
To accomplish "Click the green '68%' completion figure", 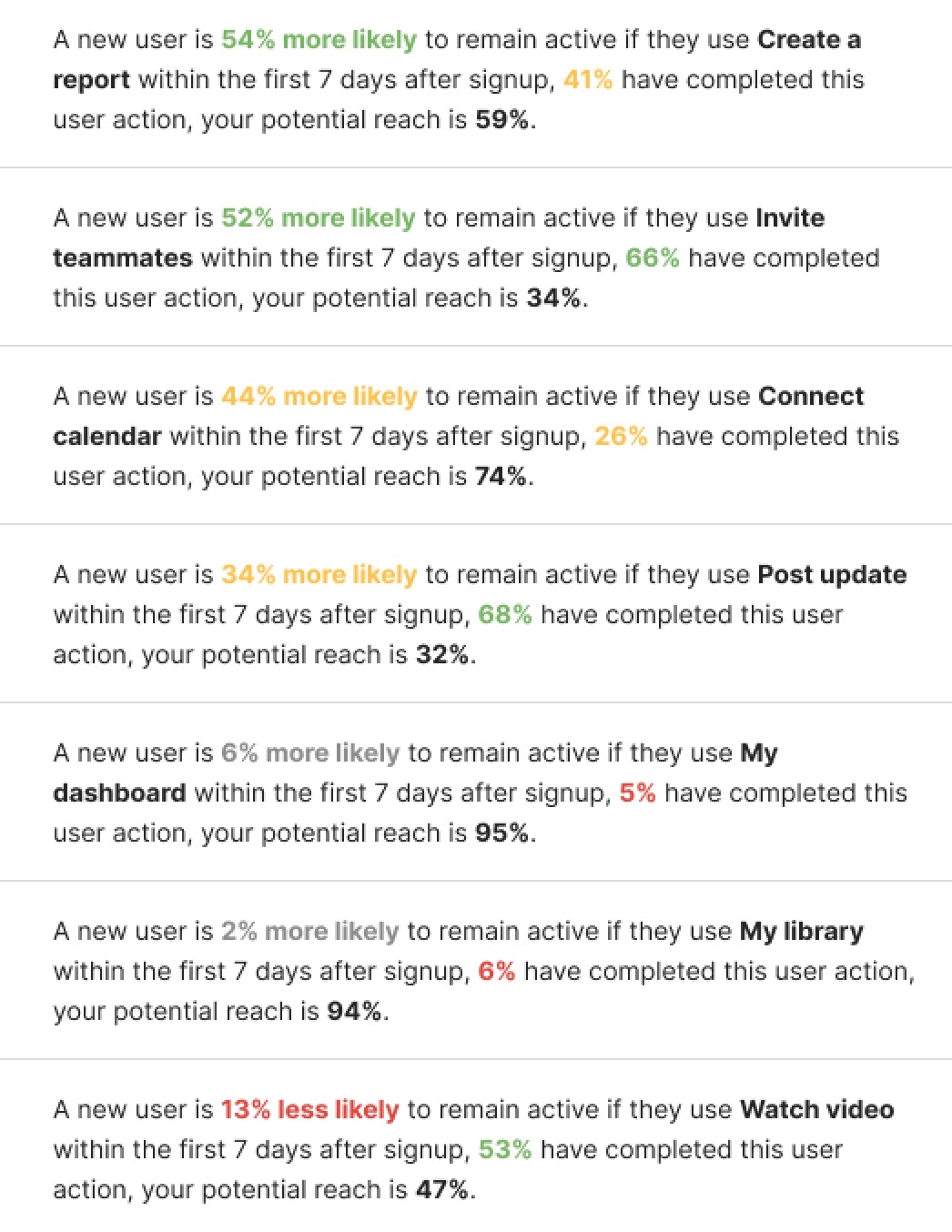I will 505,615.
